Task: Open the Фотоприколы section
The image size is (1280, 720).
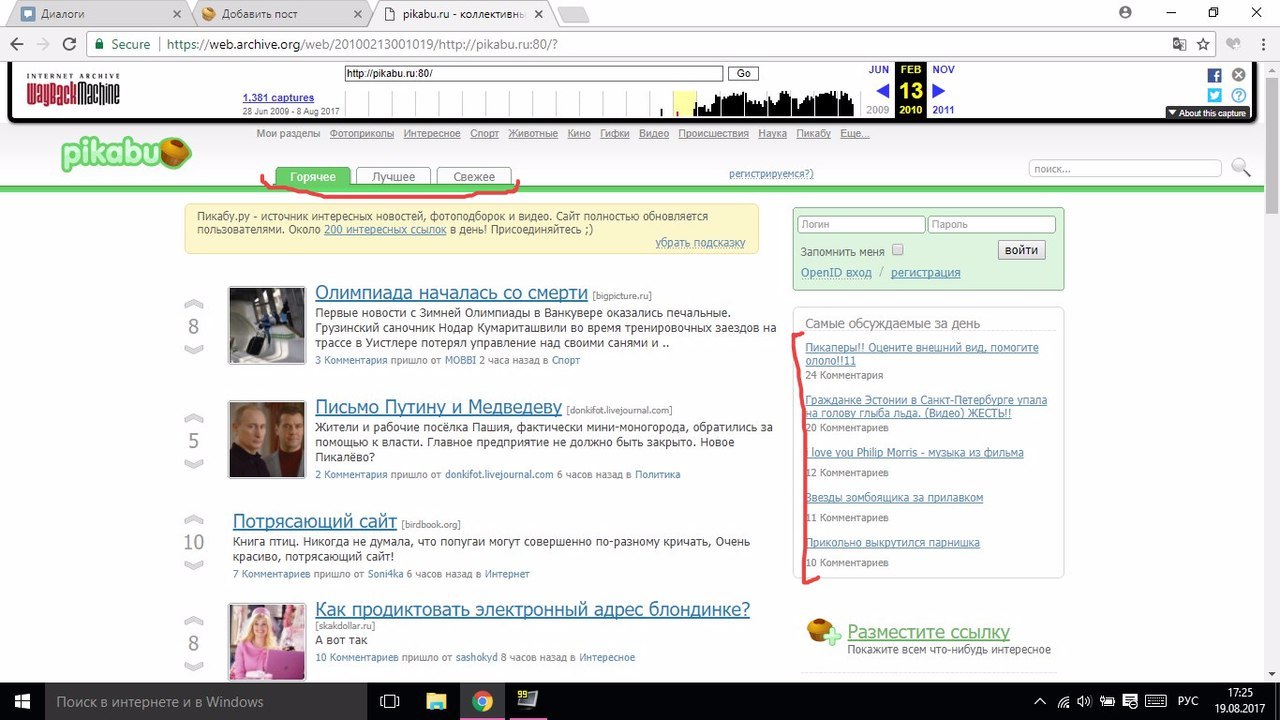Action: [x=361, y=133]
